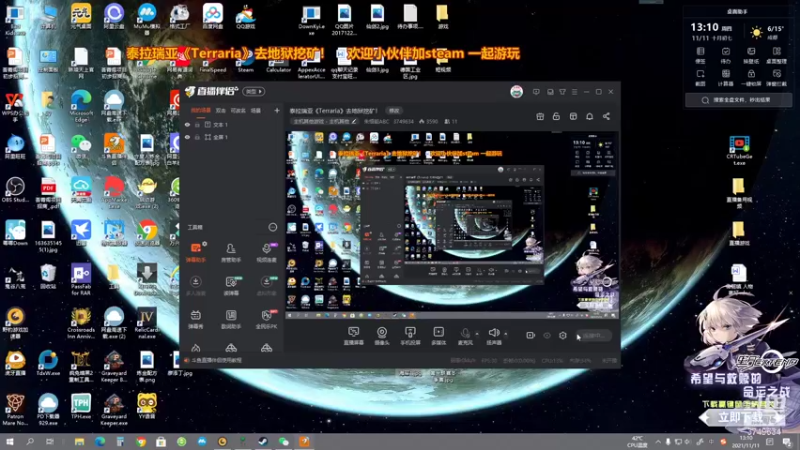Open the Windows Start menu
This screenshot has width=800, height=450.
10,441
